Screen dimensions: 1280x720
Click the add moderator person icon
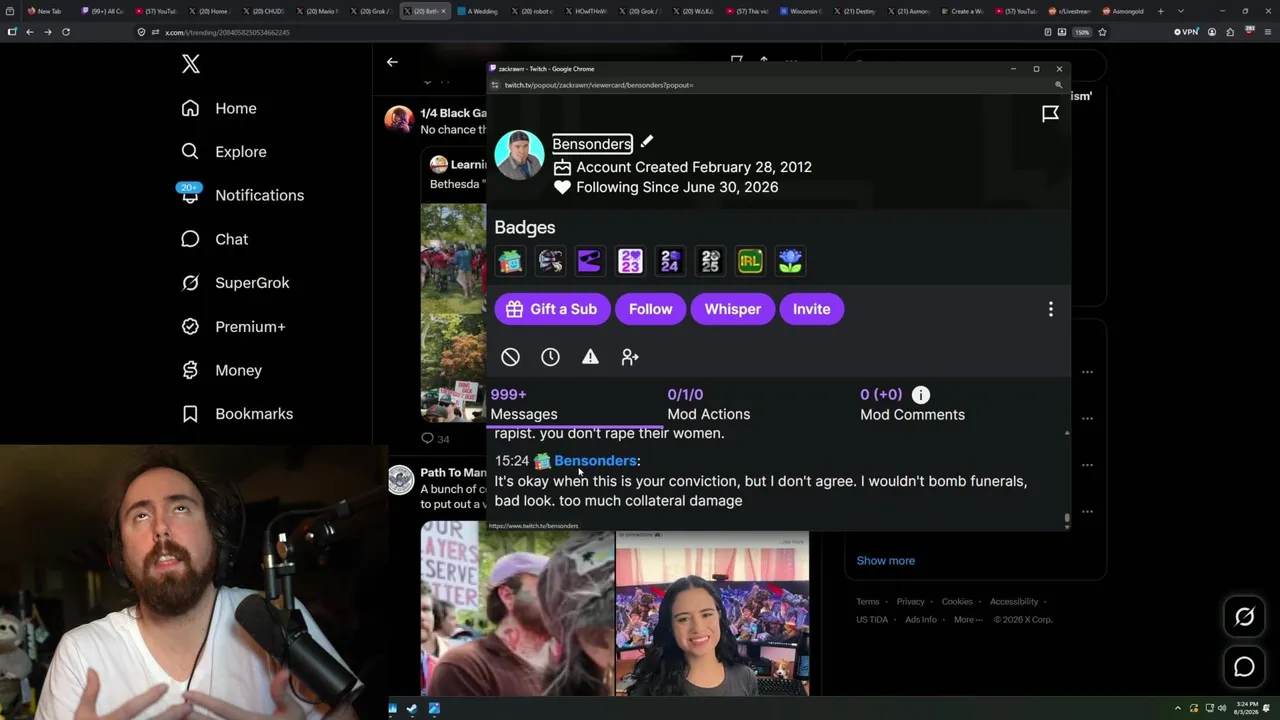coord(630,357)
